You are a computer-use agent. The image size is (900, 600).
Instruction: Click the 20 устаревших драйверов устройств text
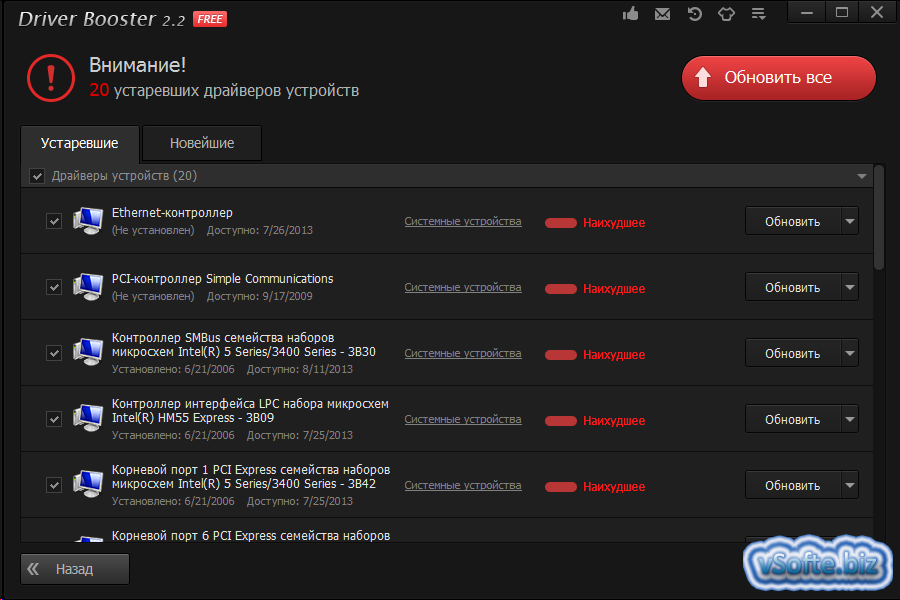pos(224,90)
